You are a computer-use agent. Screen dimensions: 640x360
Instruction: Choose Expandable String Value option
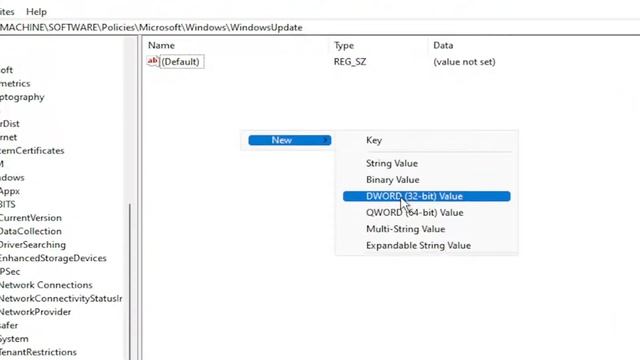pyautogui.click(x=427, y=245)
